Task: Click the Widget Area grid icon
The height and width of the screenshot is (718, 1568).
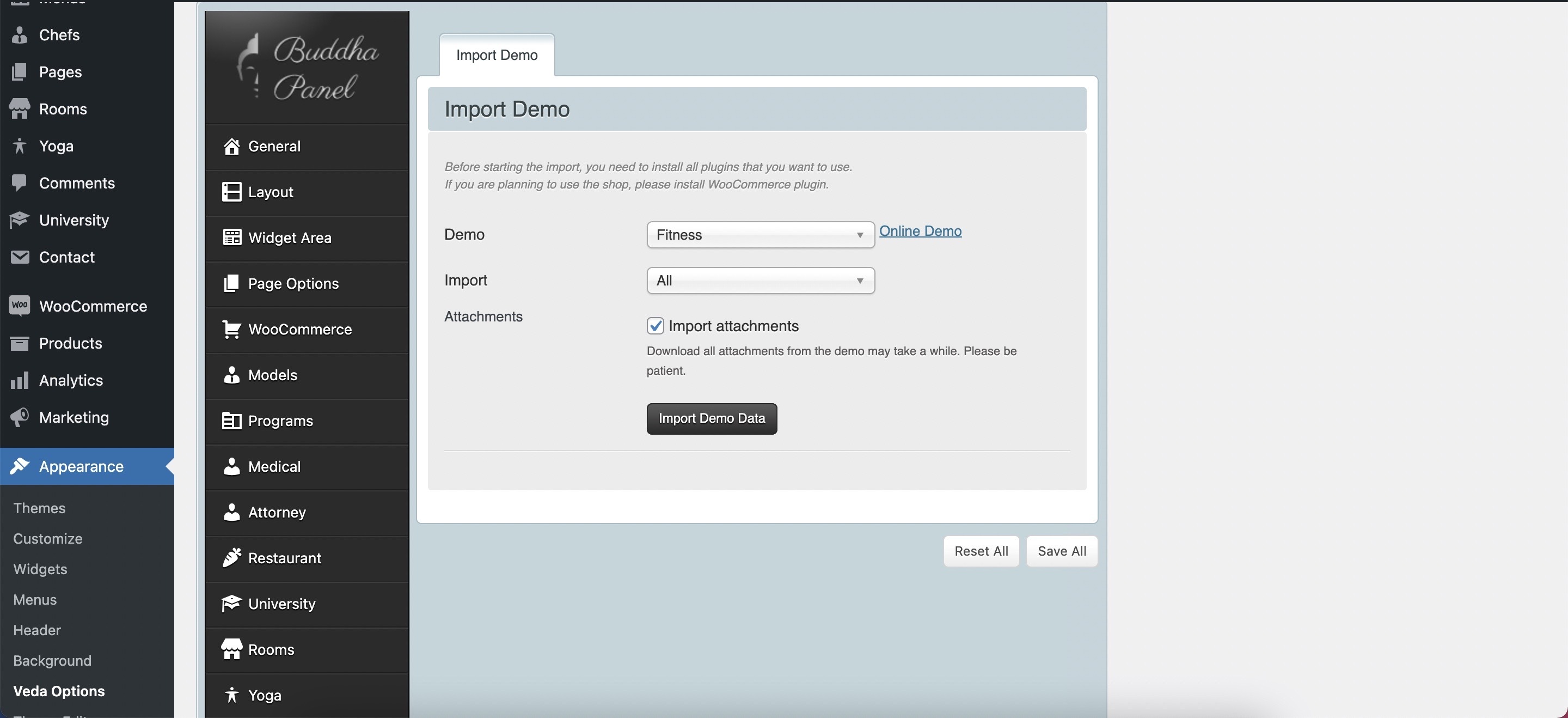Action: click(231, 238)
